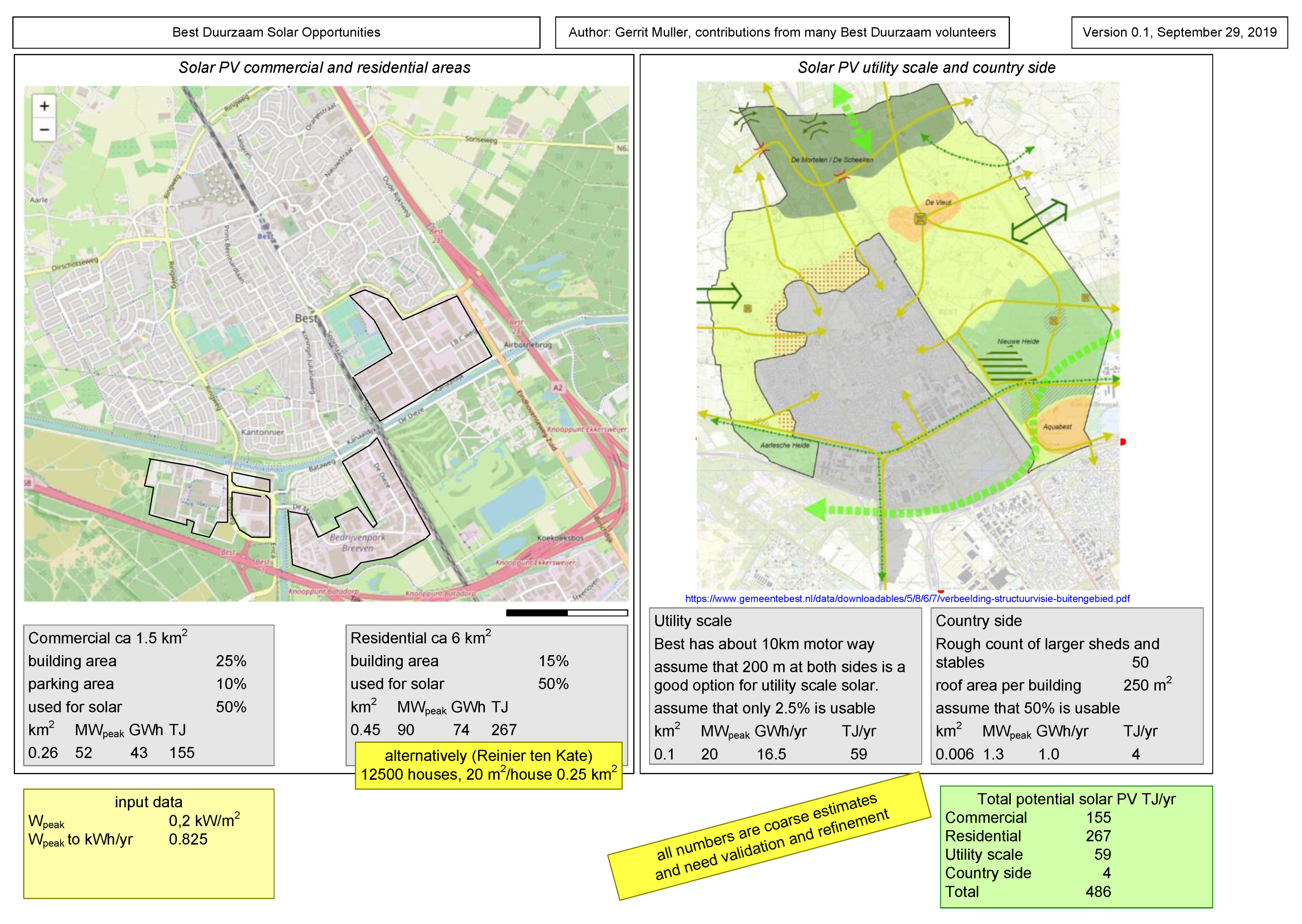
Task: Click the Bedrijvenpark Breeven label on the map
Action: pyautogui.click(x=357, y=542)
